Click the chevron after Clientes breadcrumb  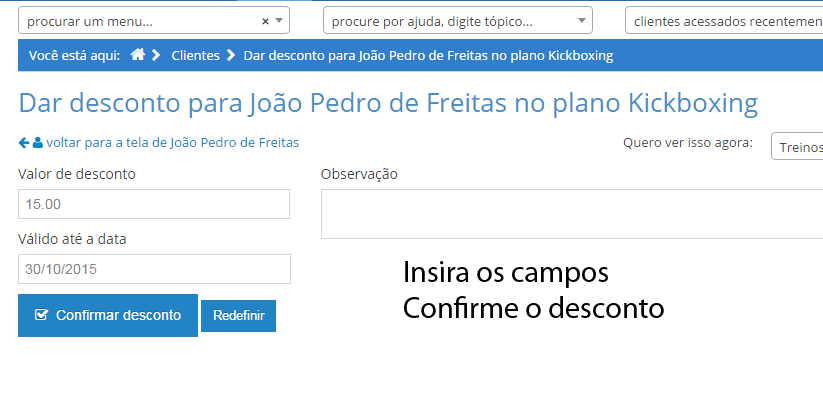(231, 56)
